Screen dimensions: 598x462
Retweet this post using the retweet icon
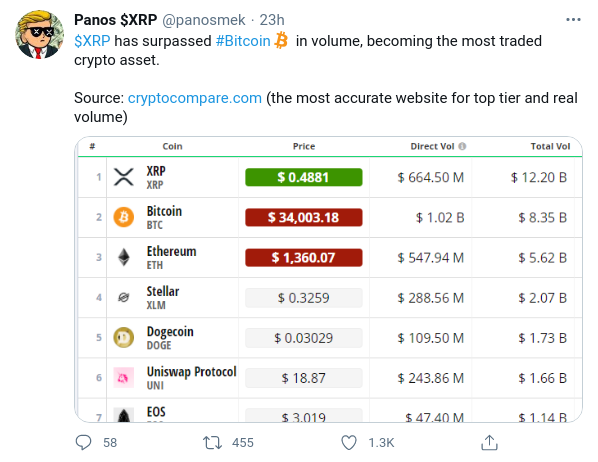[212, 443]
